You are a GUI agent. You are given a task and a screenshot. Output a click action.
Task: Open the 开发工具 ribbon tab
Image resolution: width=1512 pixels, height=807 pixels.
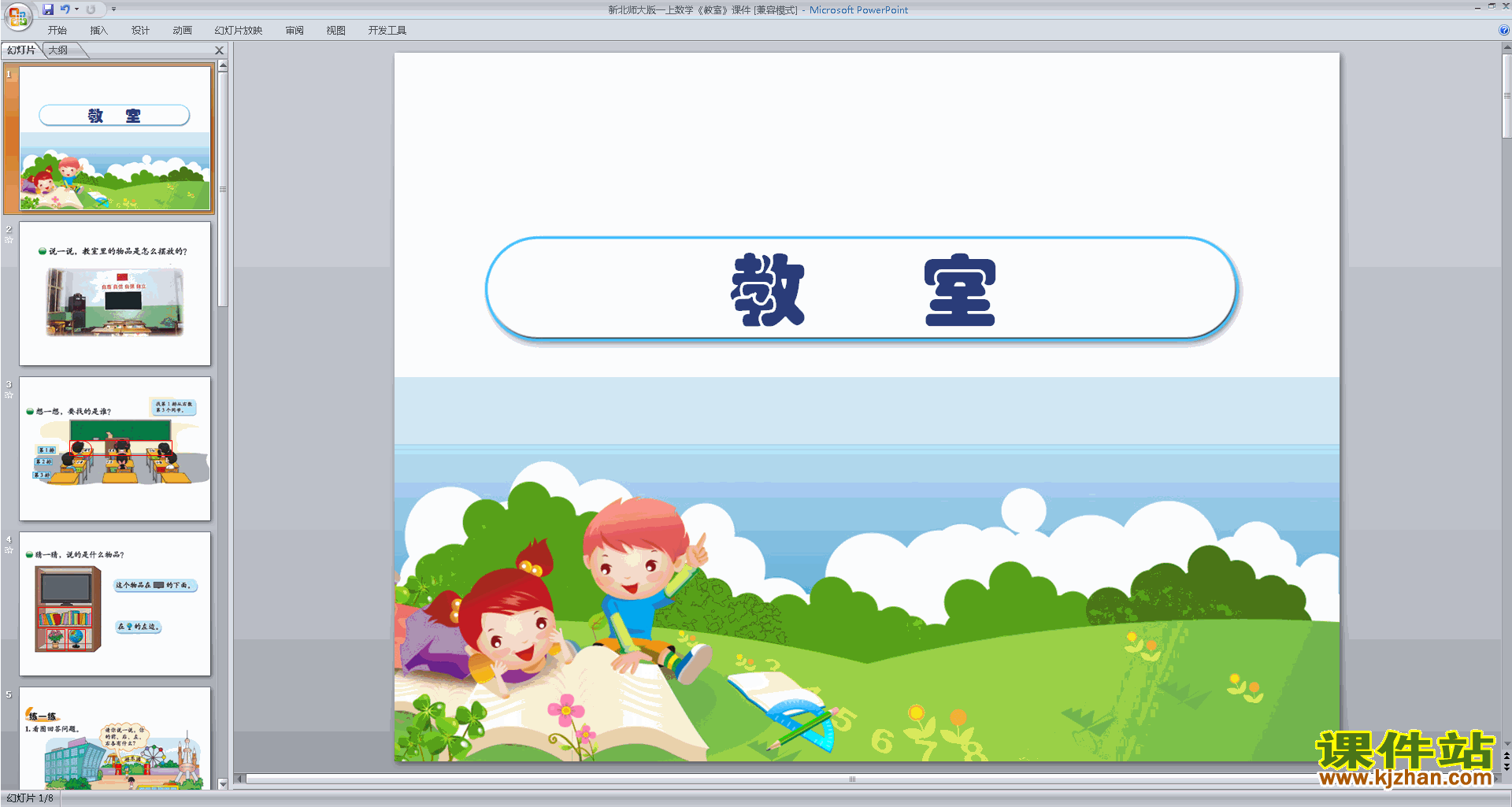click(x=387, y=31)
